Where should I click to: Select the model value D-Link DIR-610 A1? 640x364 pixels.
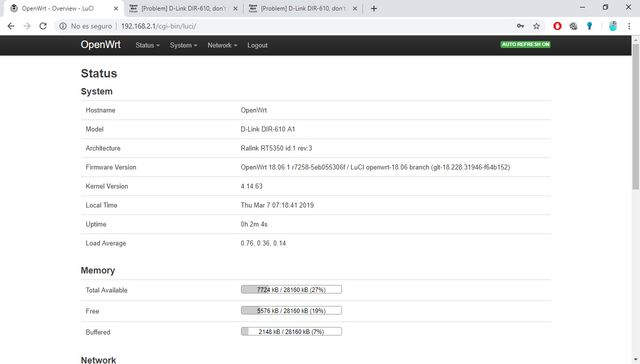[268, 129]
